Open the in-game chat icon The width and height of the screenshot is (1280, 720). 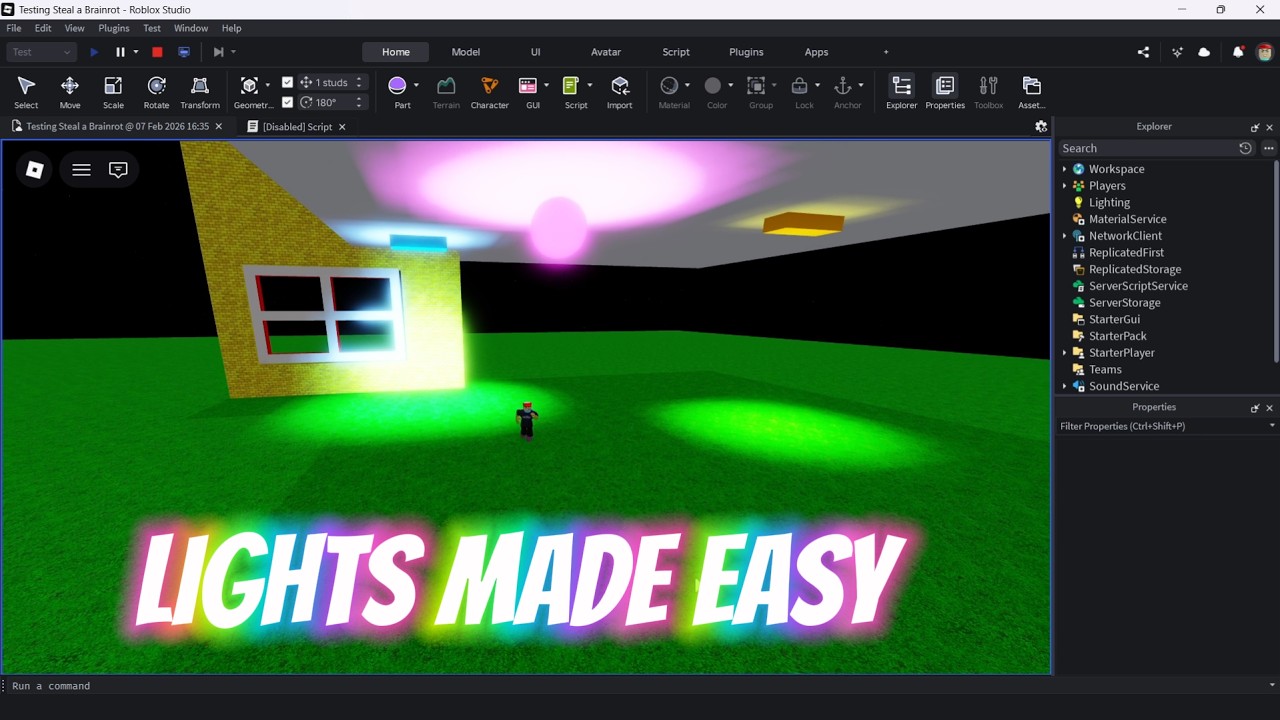pyautogui.click(x=118, y=170)
